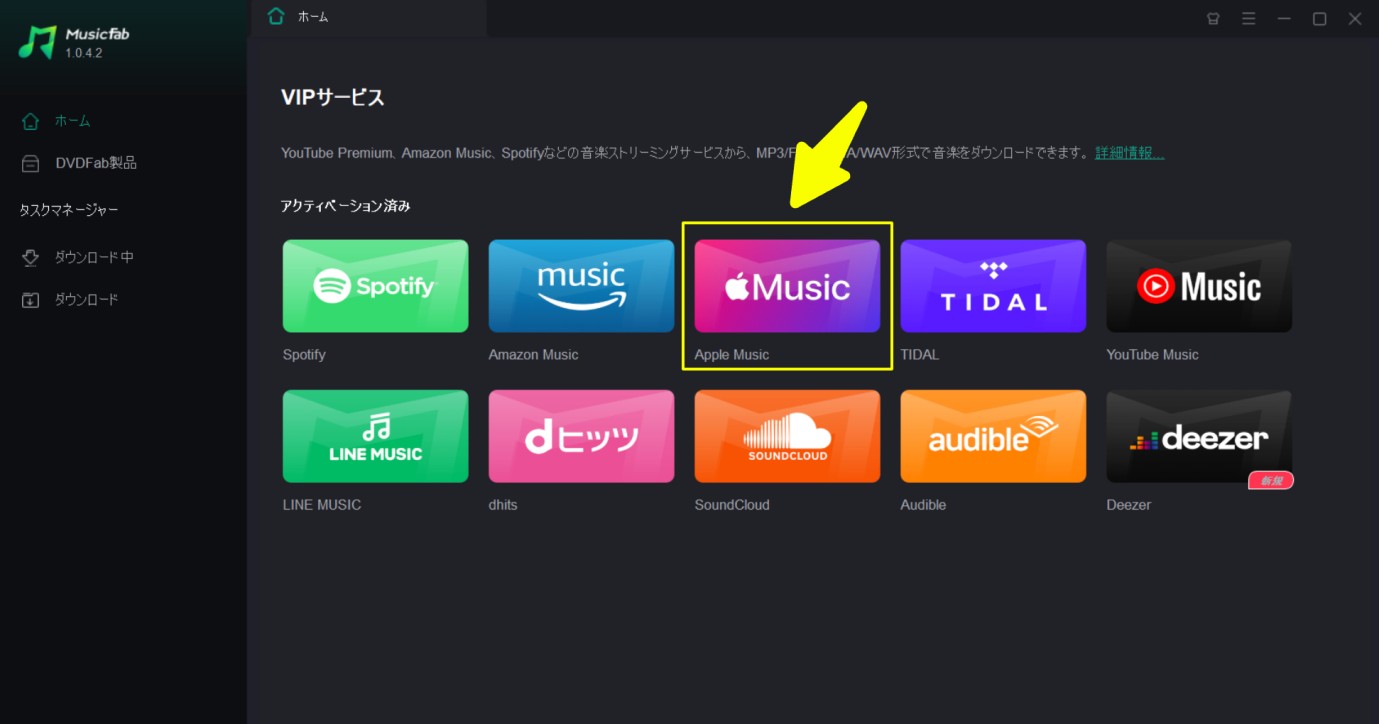Open the Amazon Music service tile
The image size is (1379, 724).
pos(581,286)
